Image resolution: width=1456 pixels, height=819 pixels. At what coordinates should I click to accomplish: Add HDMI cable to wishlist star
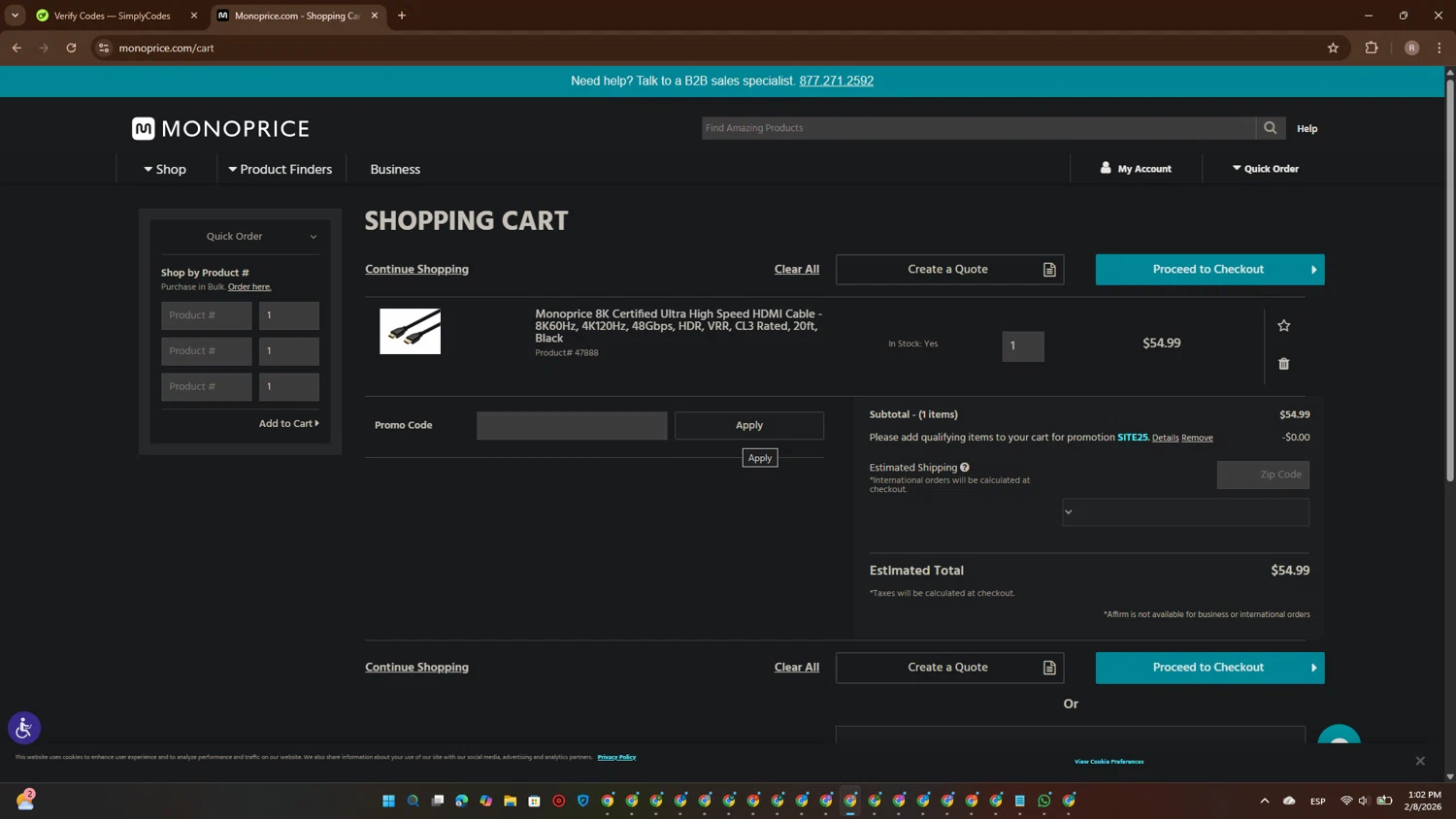[1283, 326]
